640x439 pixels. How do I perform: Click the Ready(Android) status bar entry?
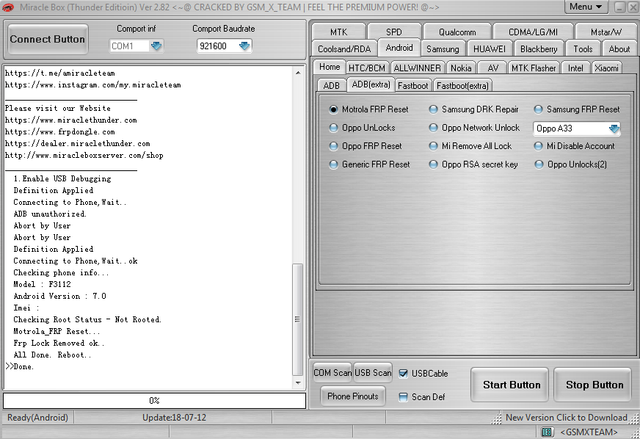[x=38, y=417]
